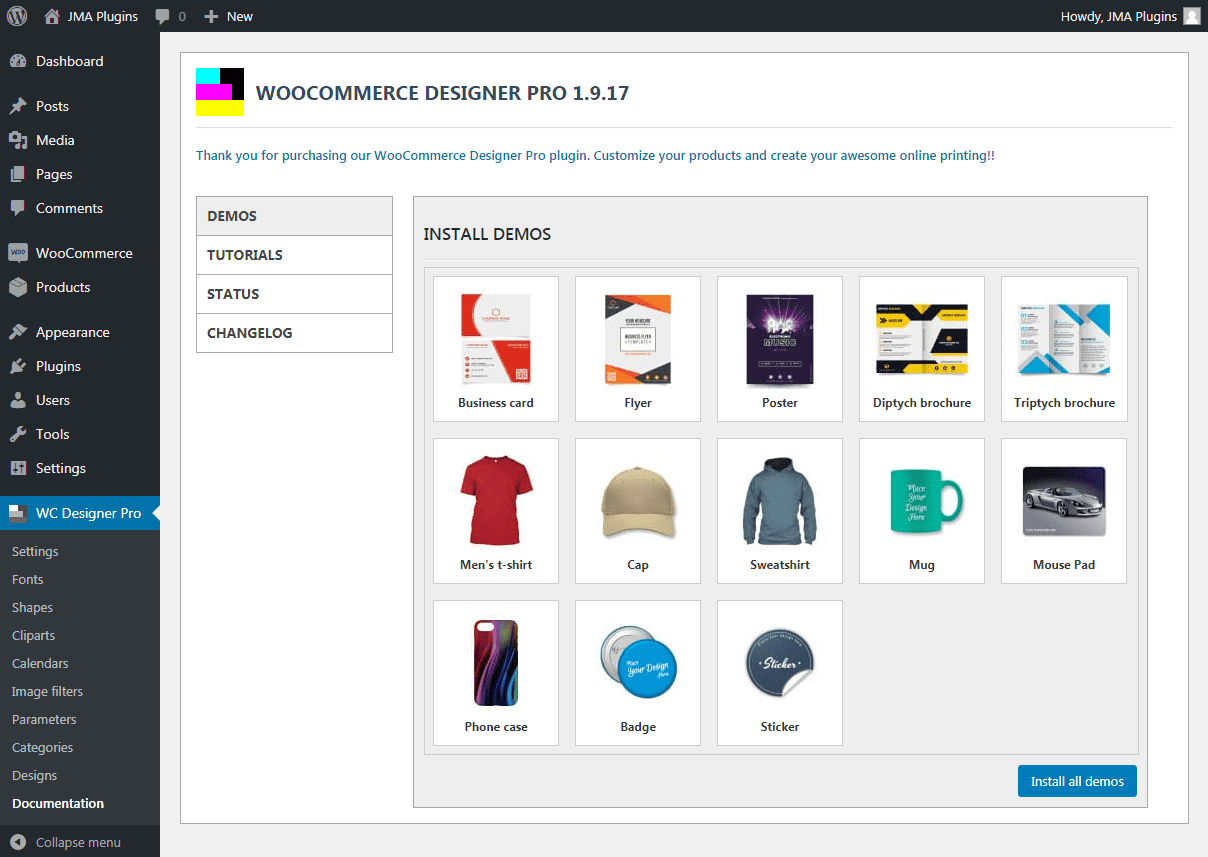Open the Calendars submenu
This screenshot has height=857, width=1208.
[x=40, y=663]
